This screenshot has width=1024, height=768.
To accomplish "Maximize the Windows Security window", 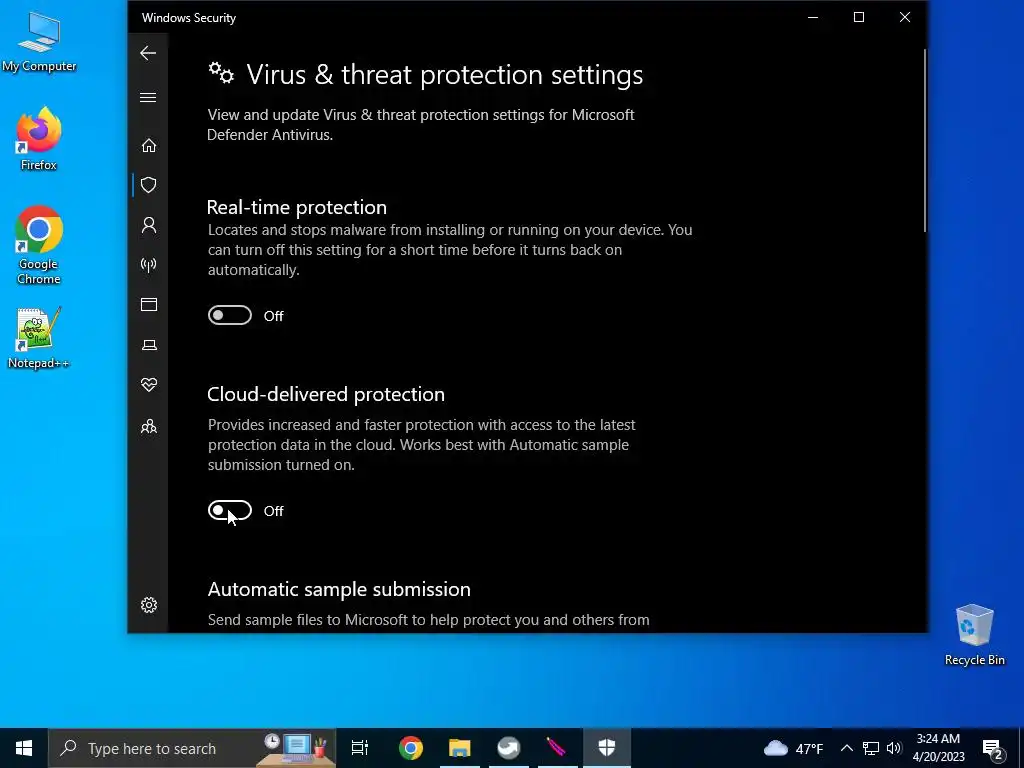I will [x=859, y=18].
